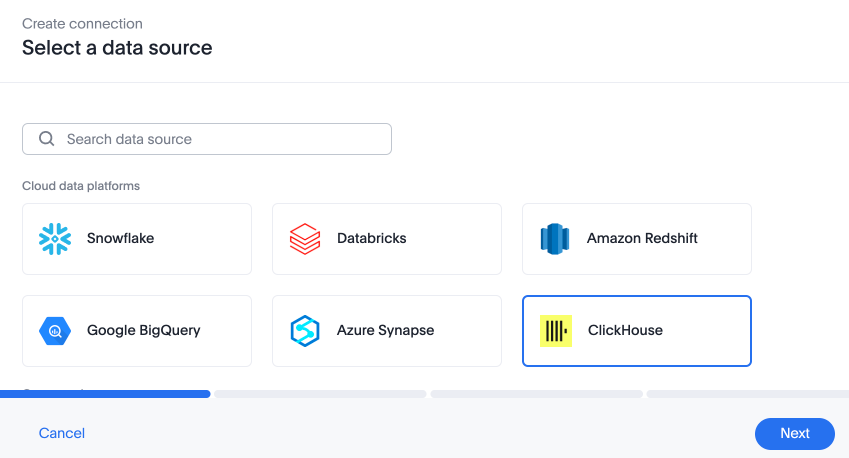Click the first blue progress step
The image size is (849, 458).
105,394
